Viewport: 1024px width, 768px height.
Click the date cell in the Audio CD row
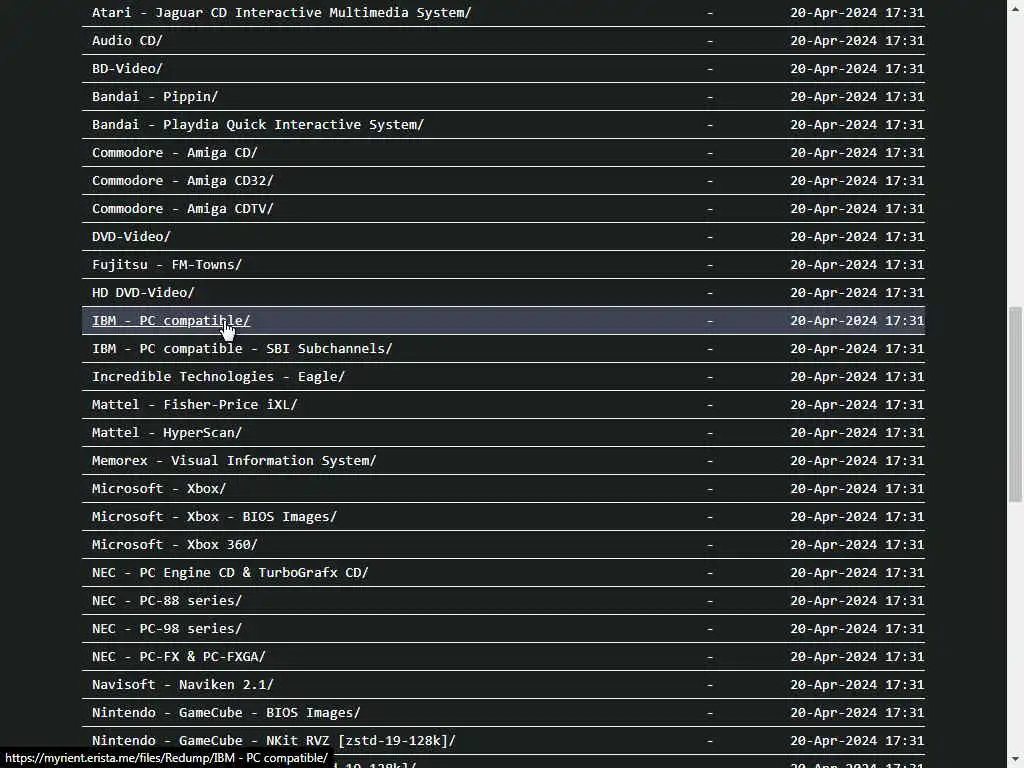tap(857, 40)
